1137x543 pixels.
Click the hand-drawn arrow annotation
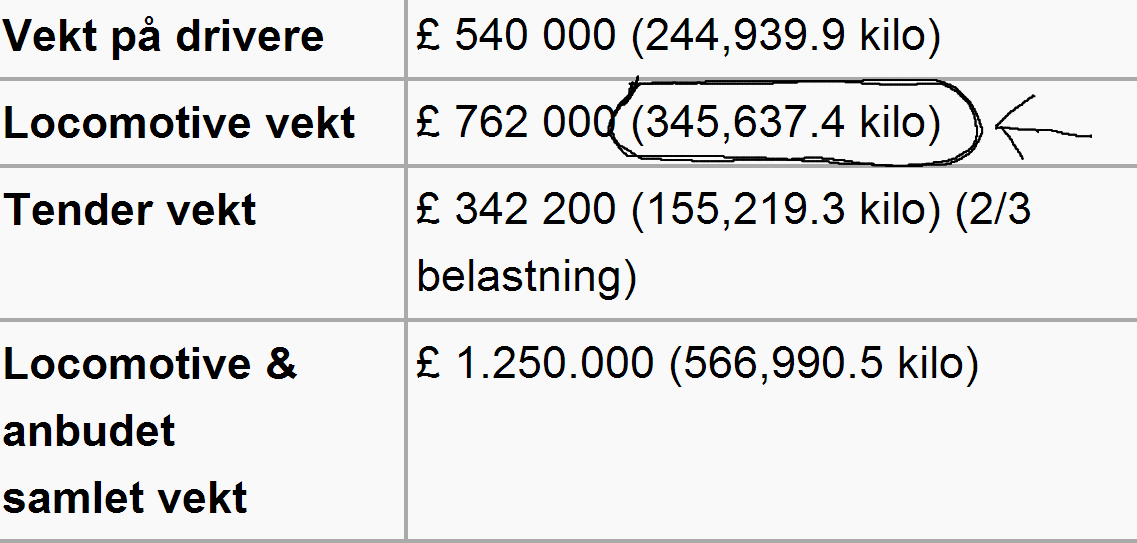click(1044, 127)
